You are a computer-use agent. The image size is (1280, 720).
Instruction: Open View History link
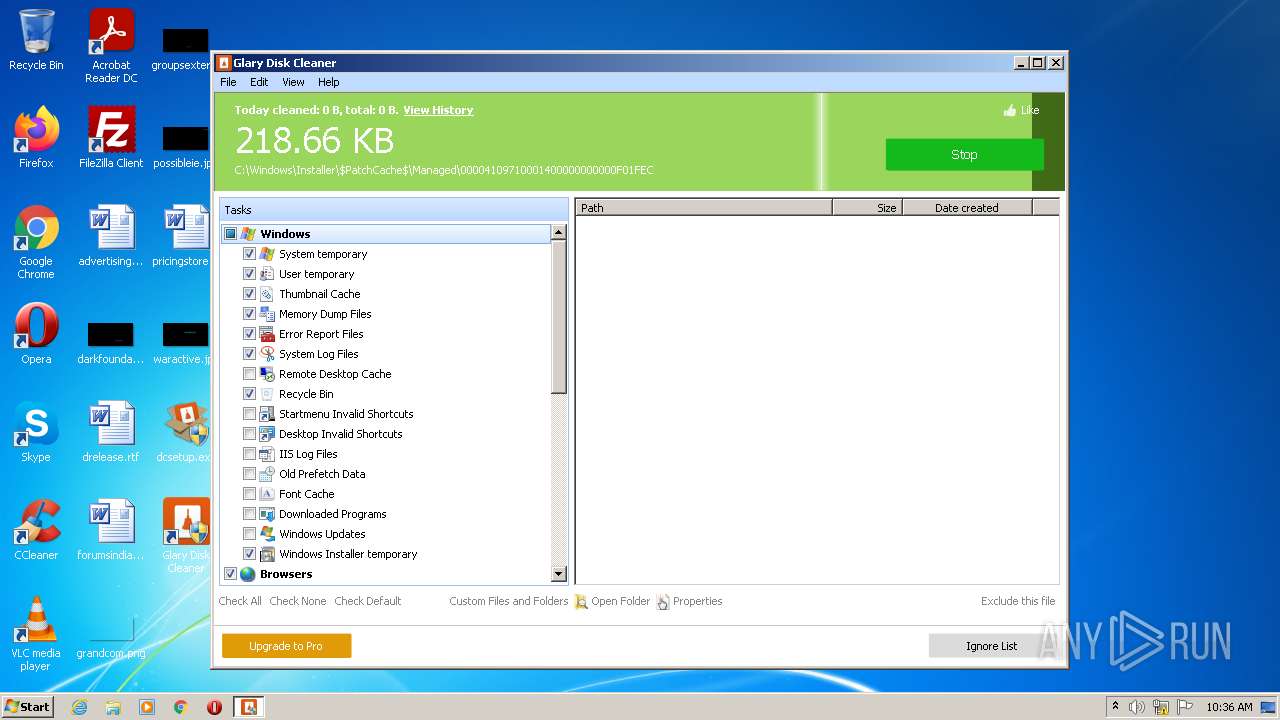coord(438,110)
